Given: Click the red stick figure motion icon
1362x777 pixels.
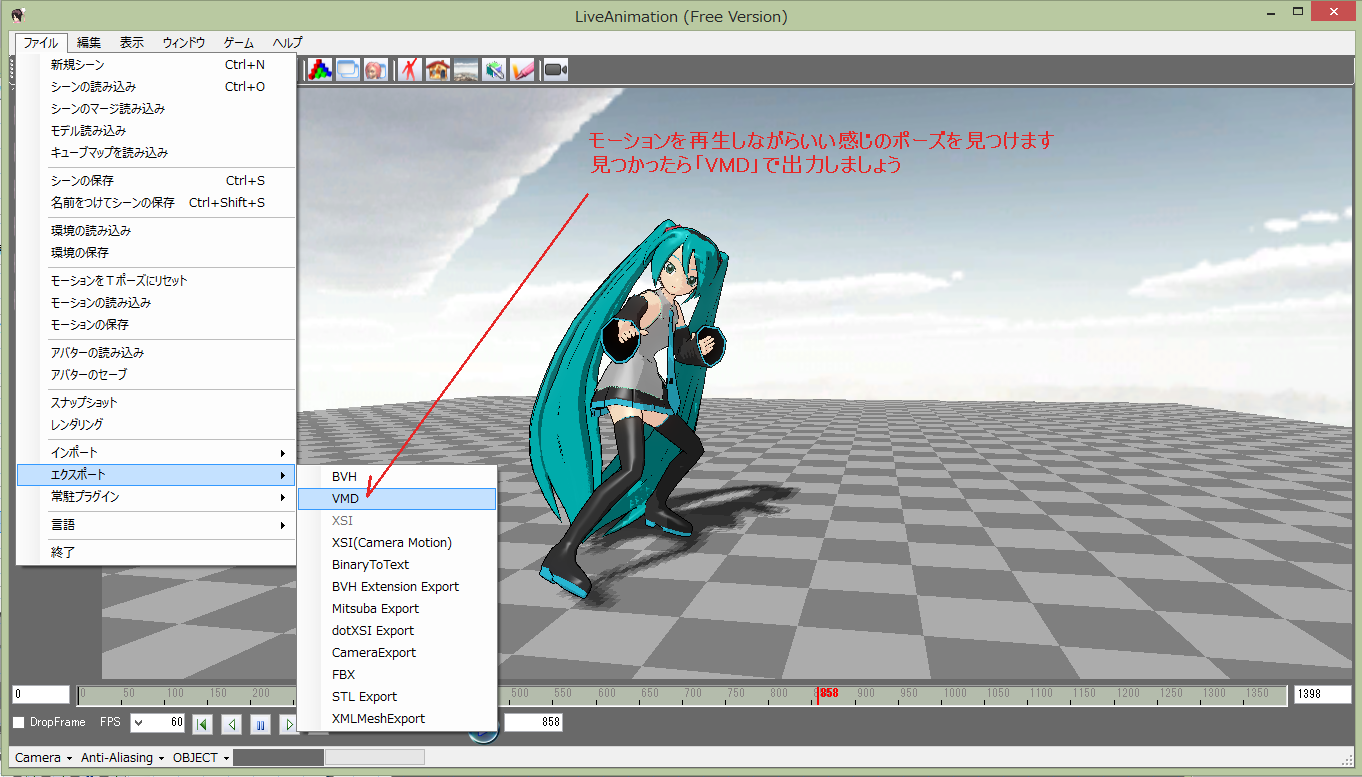Looking at the screenshot, I should click(410, 70).
